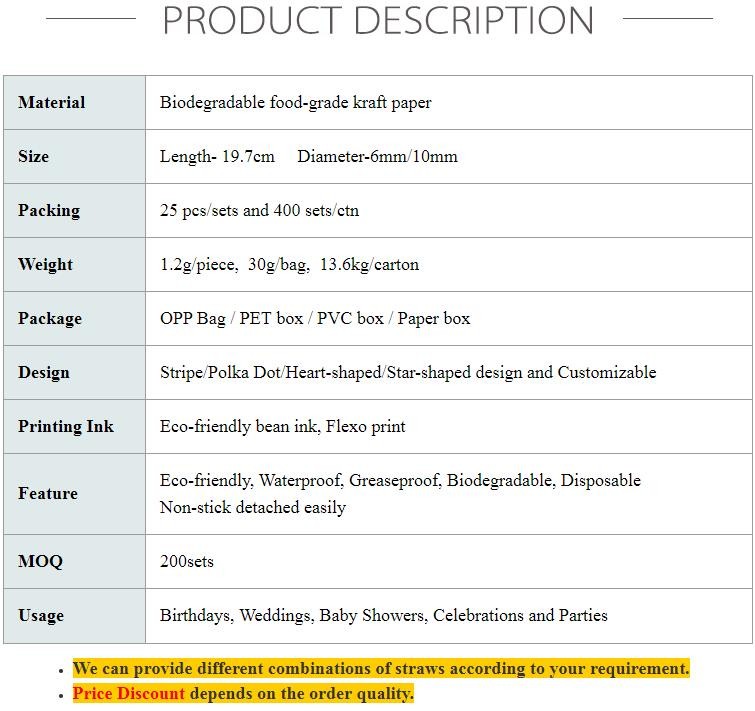Click the 200sets MOQ value
This screenshot has height=711, width=755.
(x=187, y=561)
